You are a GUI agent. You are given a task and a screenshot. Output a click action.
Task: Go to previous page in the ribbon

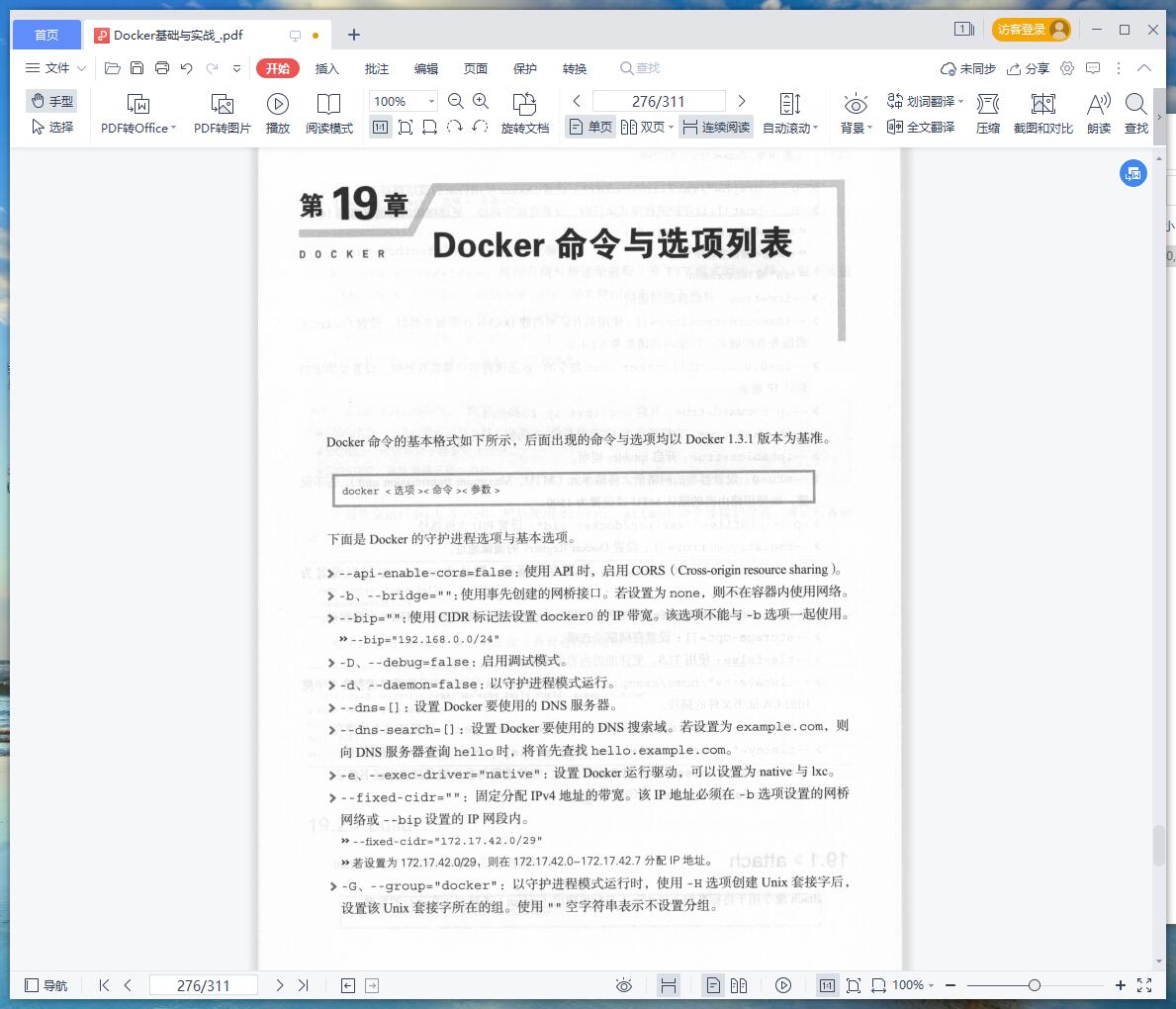[577, 101]
